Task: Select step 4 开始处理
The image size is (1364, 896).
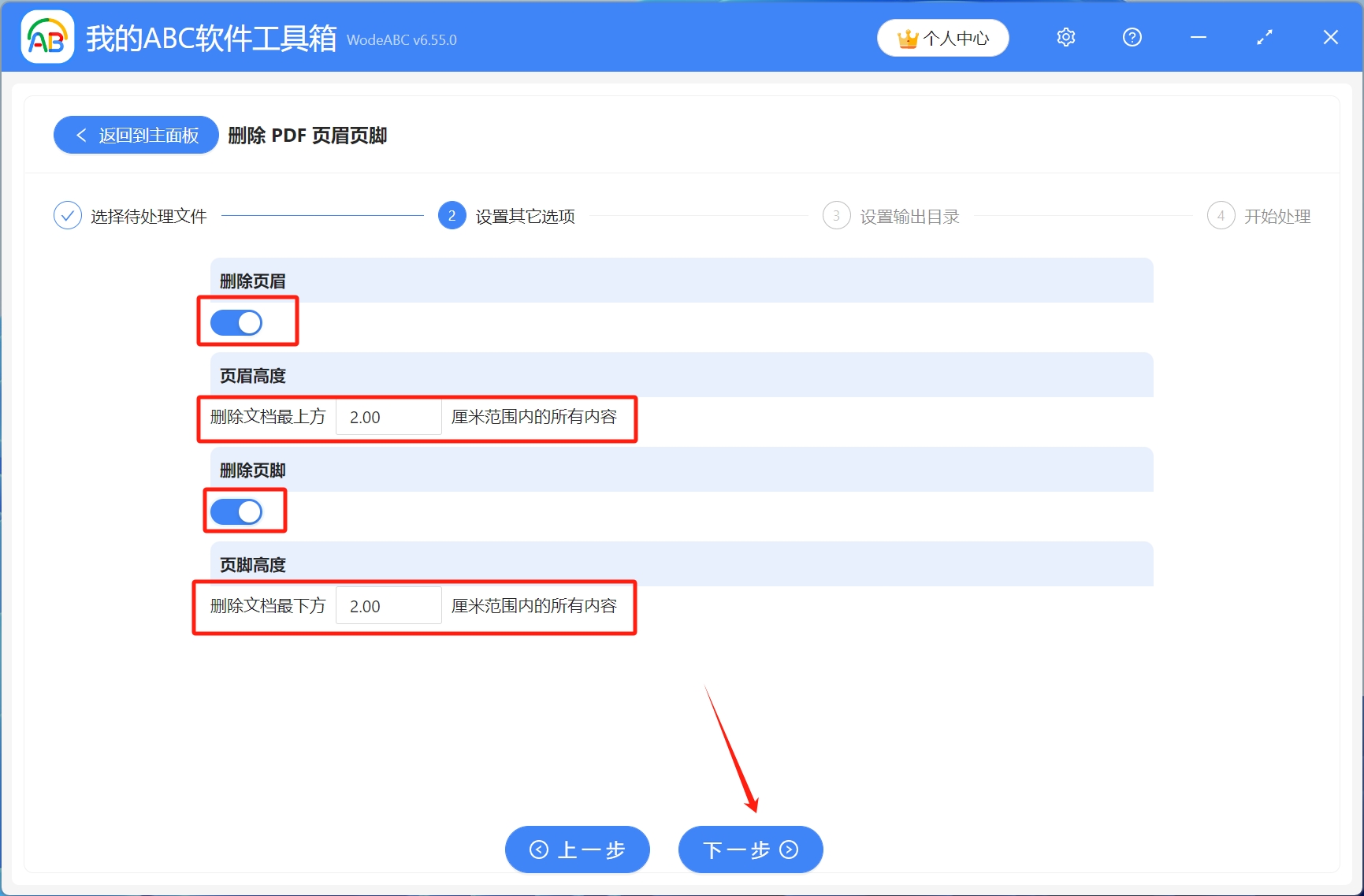Action: (x=1221, y=214)
